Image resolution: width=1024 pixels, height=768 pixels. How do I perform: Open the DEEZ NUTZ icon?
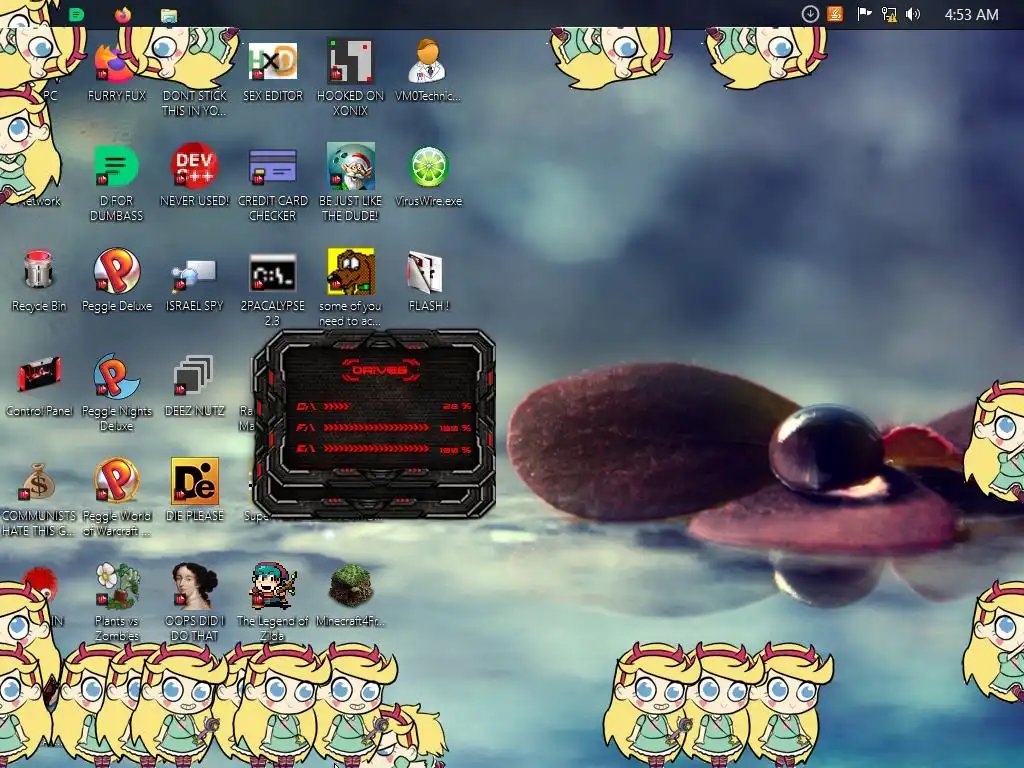(x=194, y=385)
